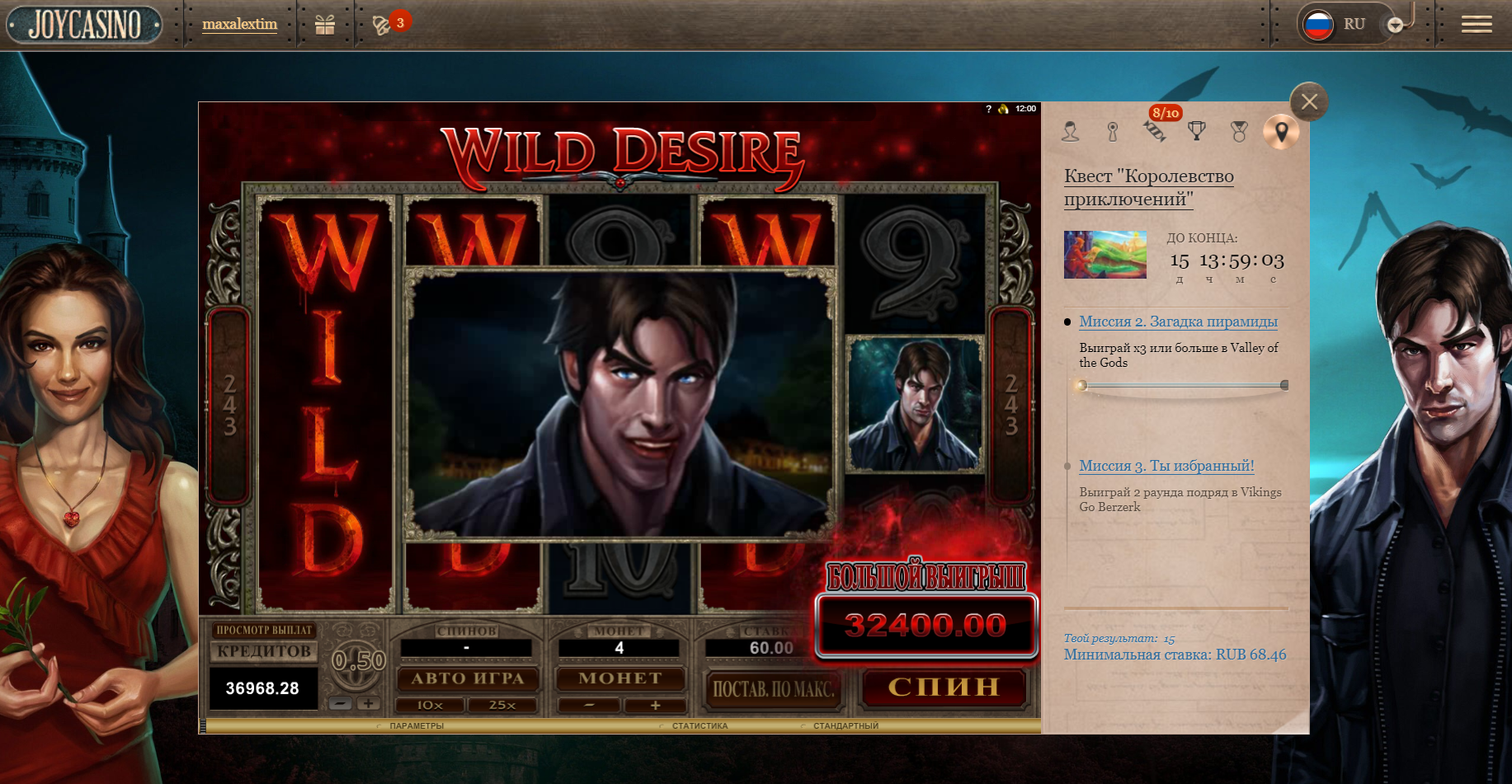Click the Russian flag language icon
The image size is (1512, 784).
click(1318, 25)
